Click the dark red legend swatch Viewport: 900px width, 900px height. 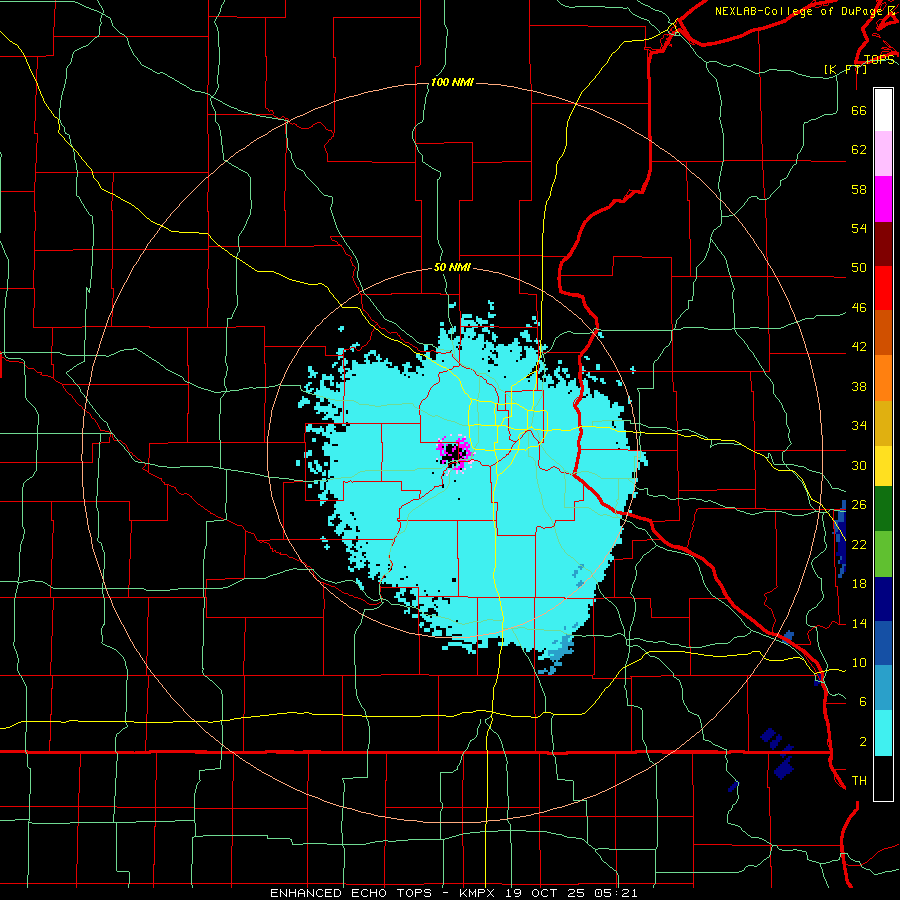(883, 243)
